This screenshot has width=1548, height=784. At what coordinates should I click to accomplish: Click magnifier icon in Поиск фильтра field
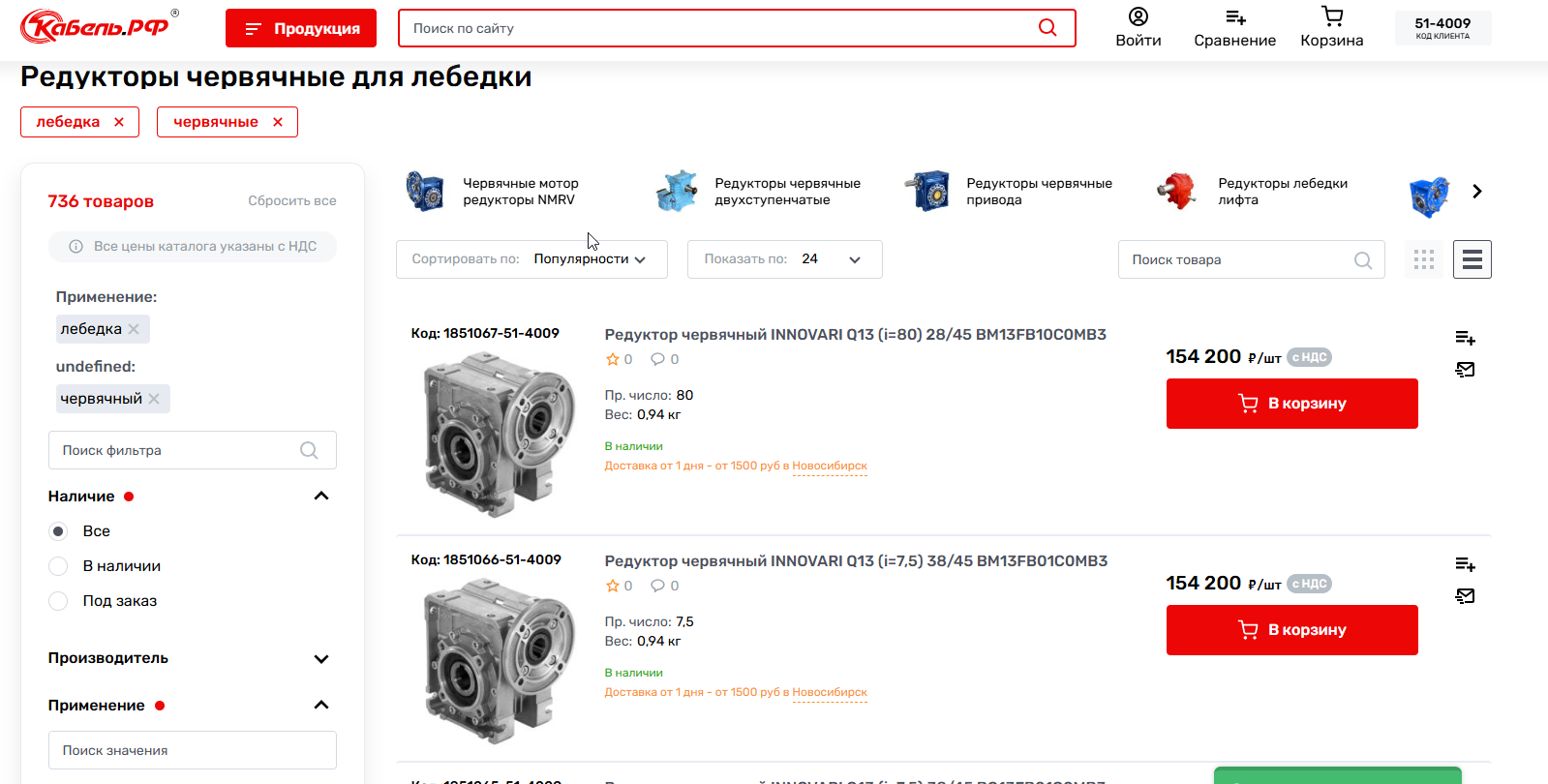[x=309, y=450]
